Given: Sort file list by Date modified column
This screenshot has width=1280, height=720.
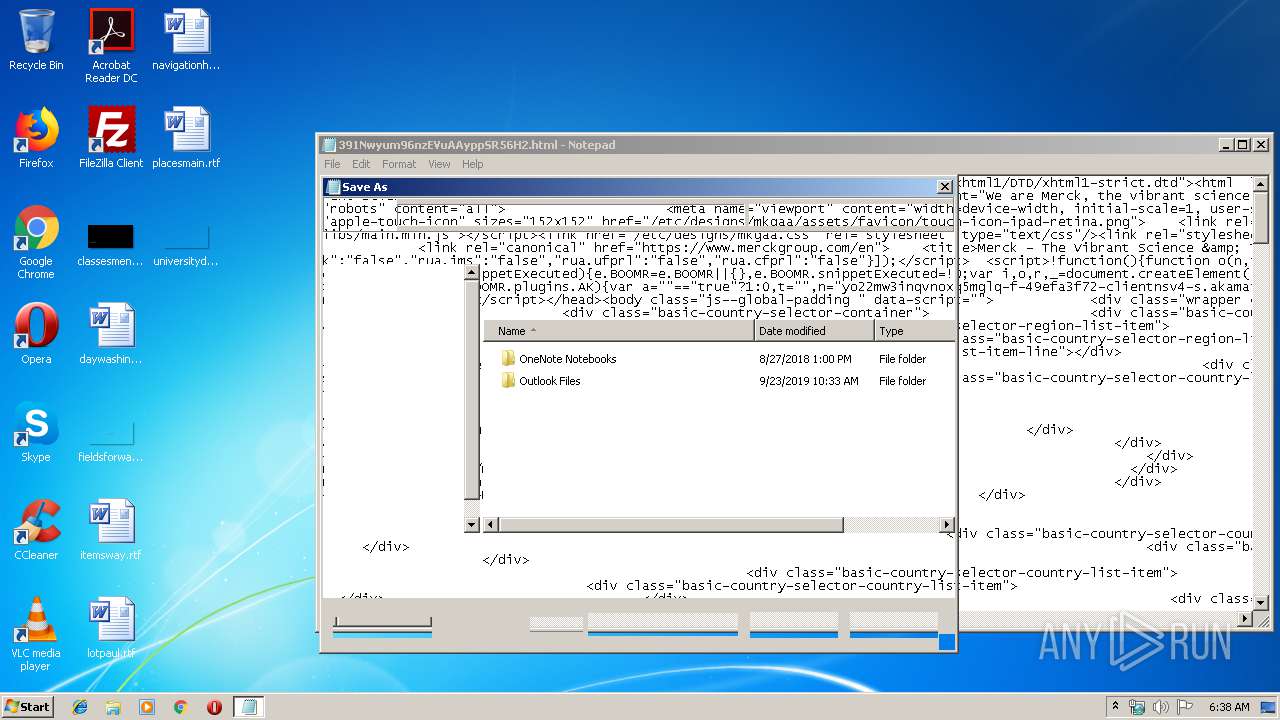Looking at the screenshot, I should click(814, 331).
